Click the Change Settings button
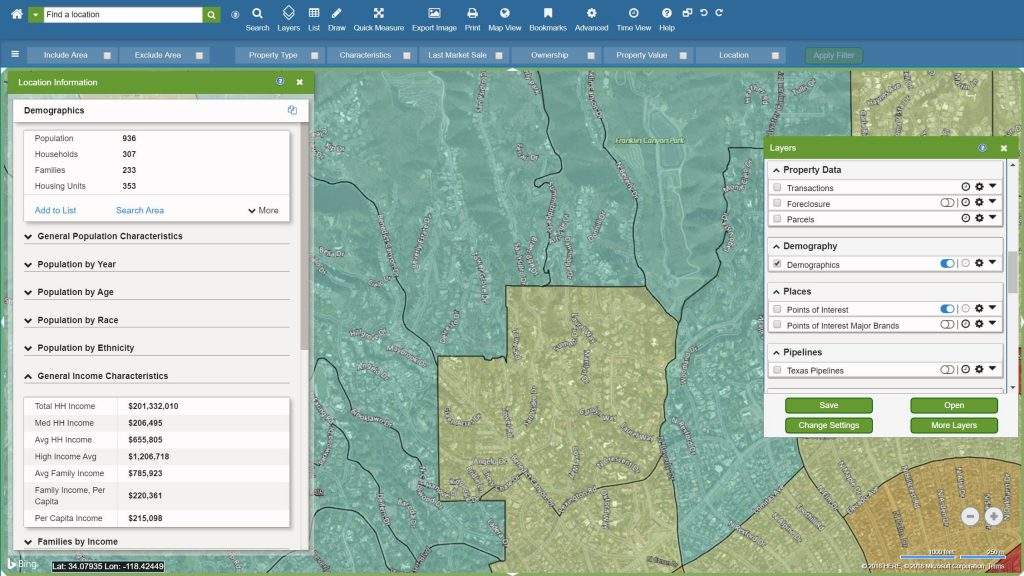The height and width of the screenshot is (576, 1024). click(x=828, y=425)
